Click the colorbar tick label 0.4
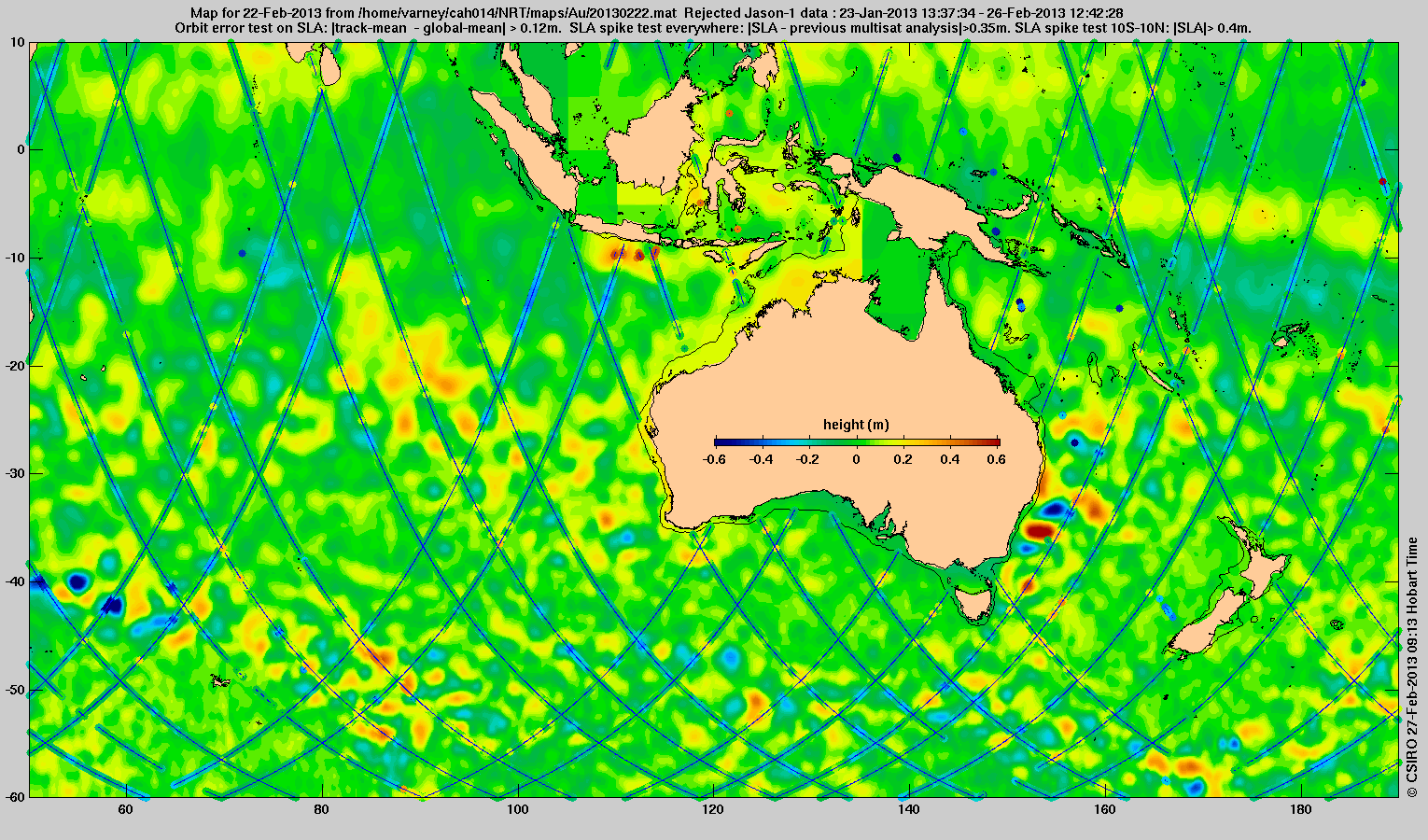Viewport: 1428px width, 840px height. (x=952, y=459)
